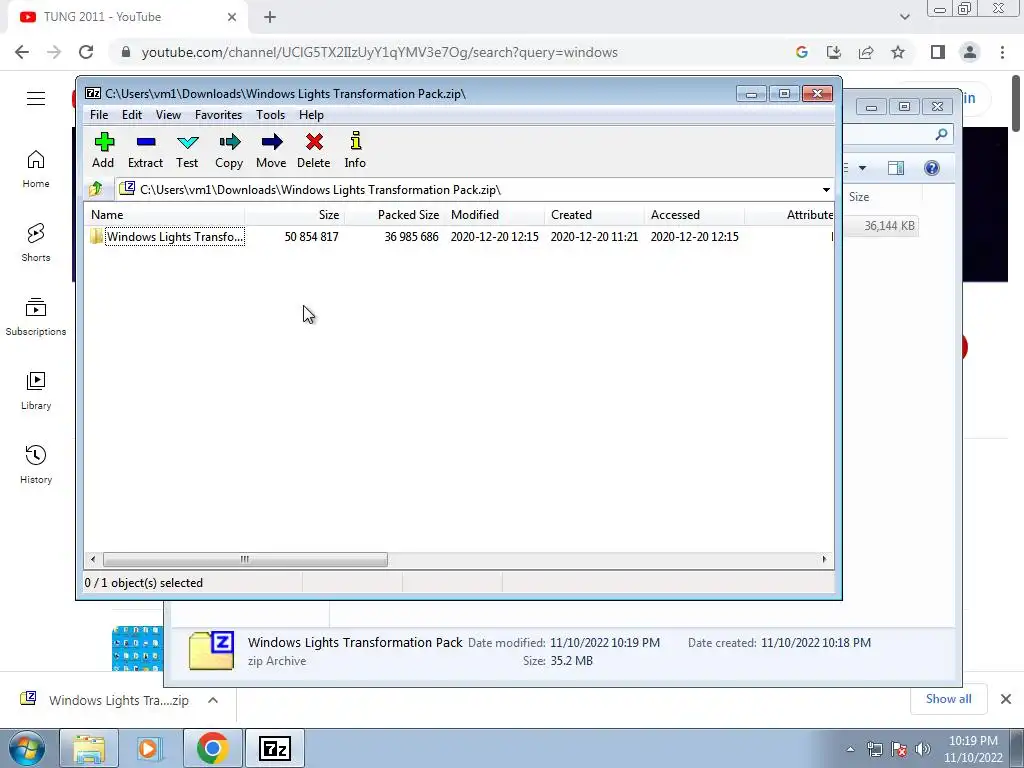Click the Copy toolbar icon
The width and height of the screenshot is (1024, 768).
coord(229,151)
